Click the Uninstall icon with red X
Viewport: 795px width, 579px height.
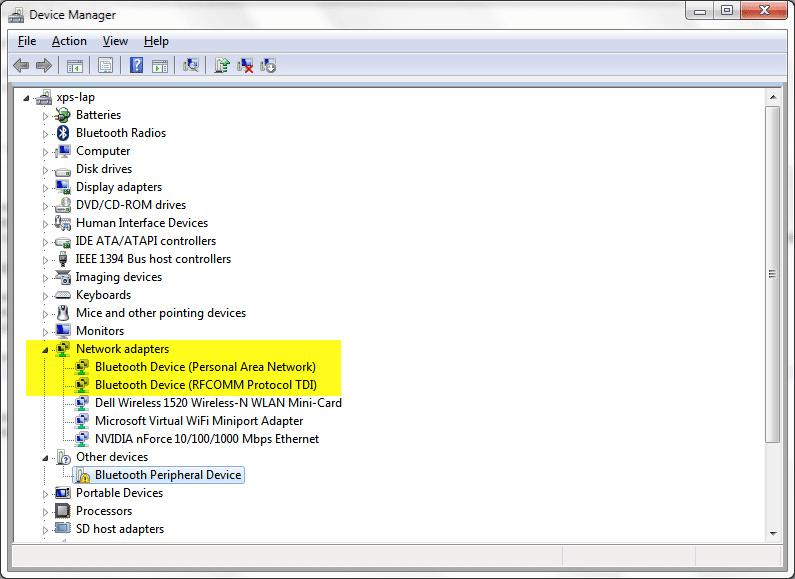[245, 65]
